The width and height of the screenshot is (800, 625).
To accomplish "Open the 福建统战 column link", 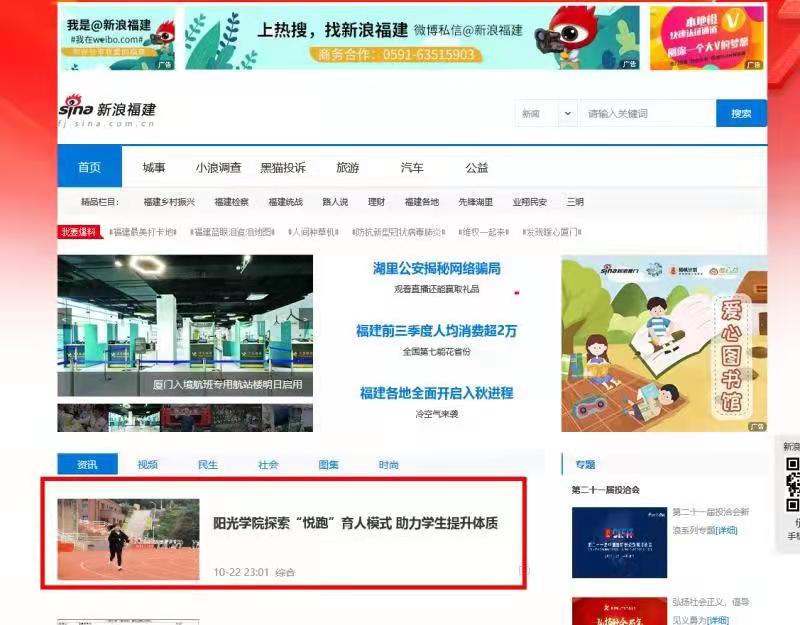I will coord(286,202).
